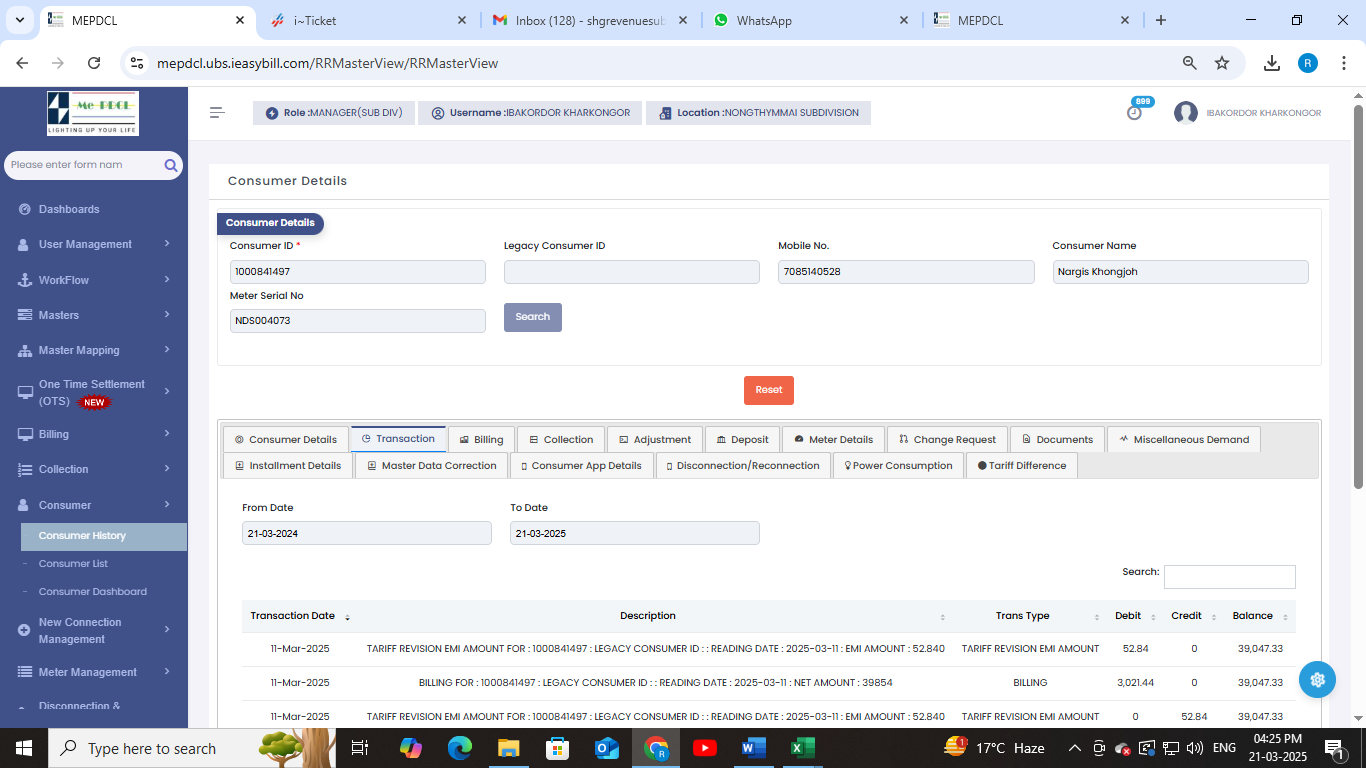Open Microsoft Word from the taskbar
The image size is (1366, 768).
click(754, 748)
